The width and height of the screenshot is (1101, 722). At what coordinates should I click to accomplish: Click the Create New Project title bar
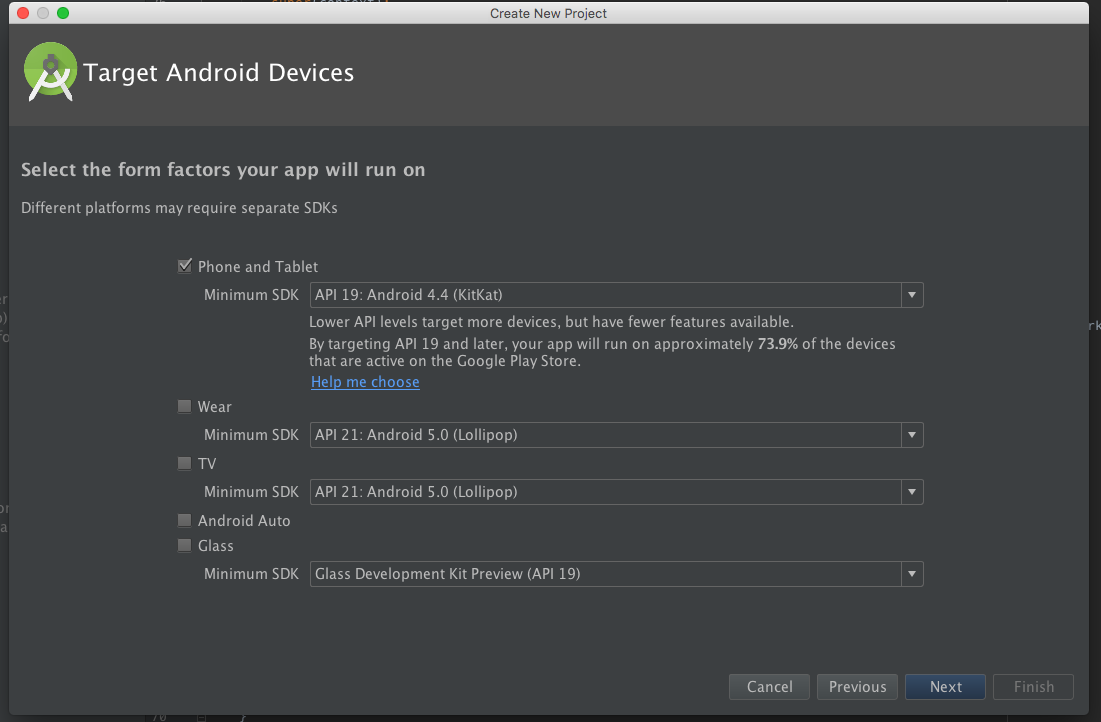(548, 13)
